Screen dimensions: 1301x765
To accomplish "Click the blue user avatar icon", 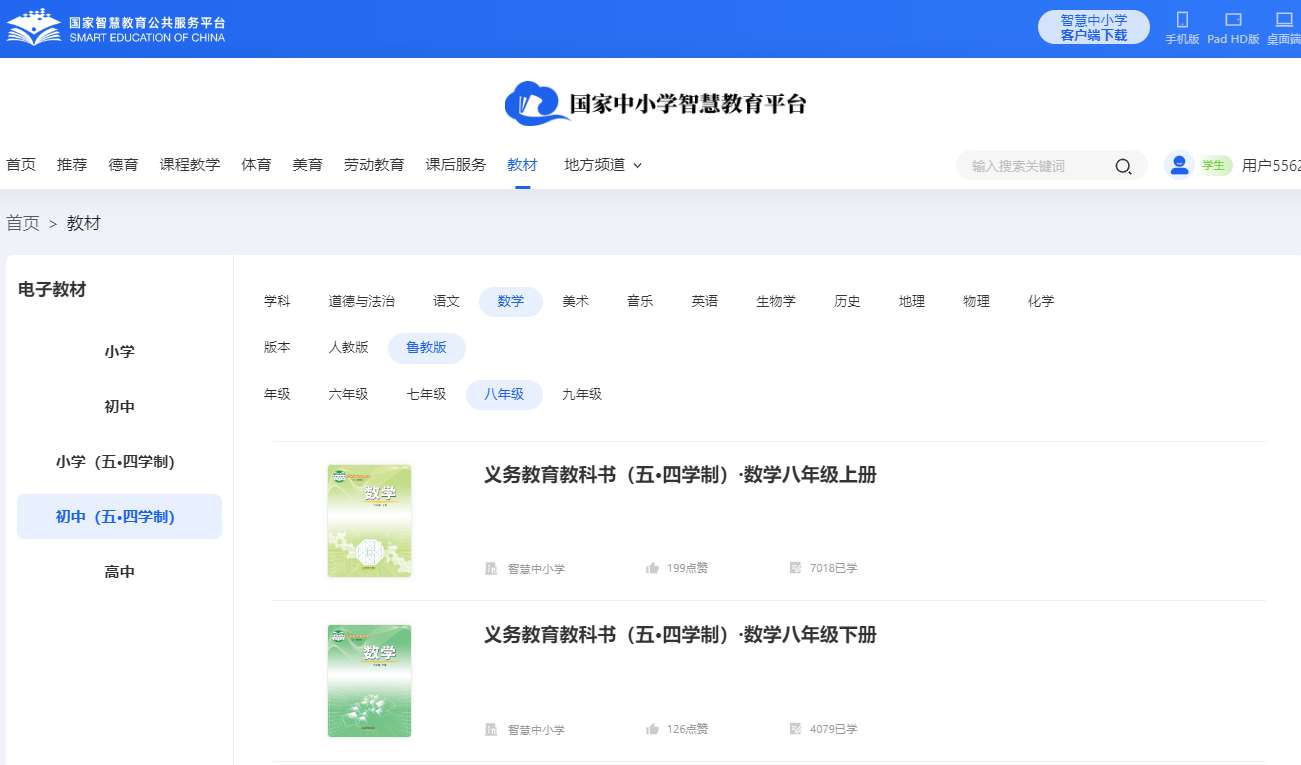I will [x=1180, y=165].
